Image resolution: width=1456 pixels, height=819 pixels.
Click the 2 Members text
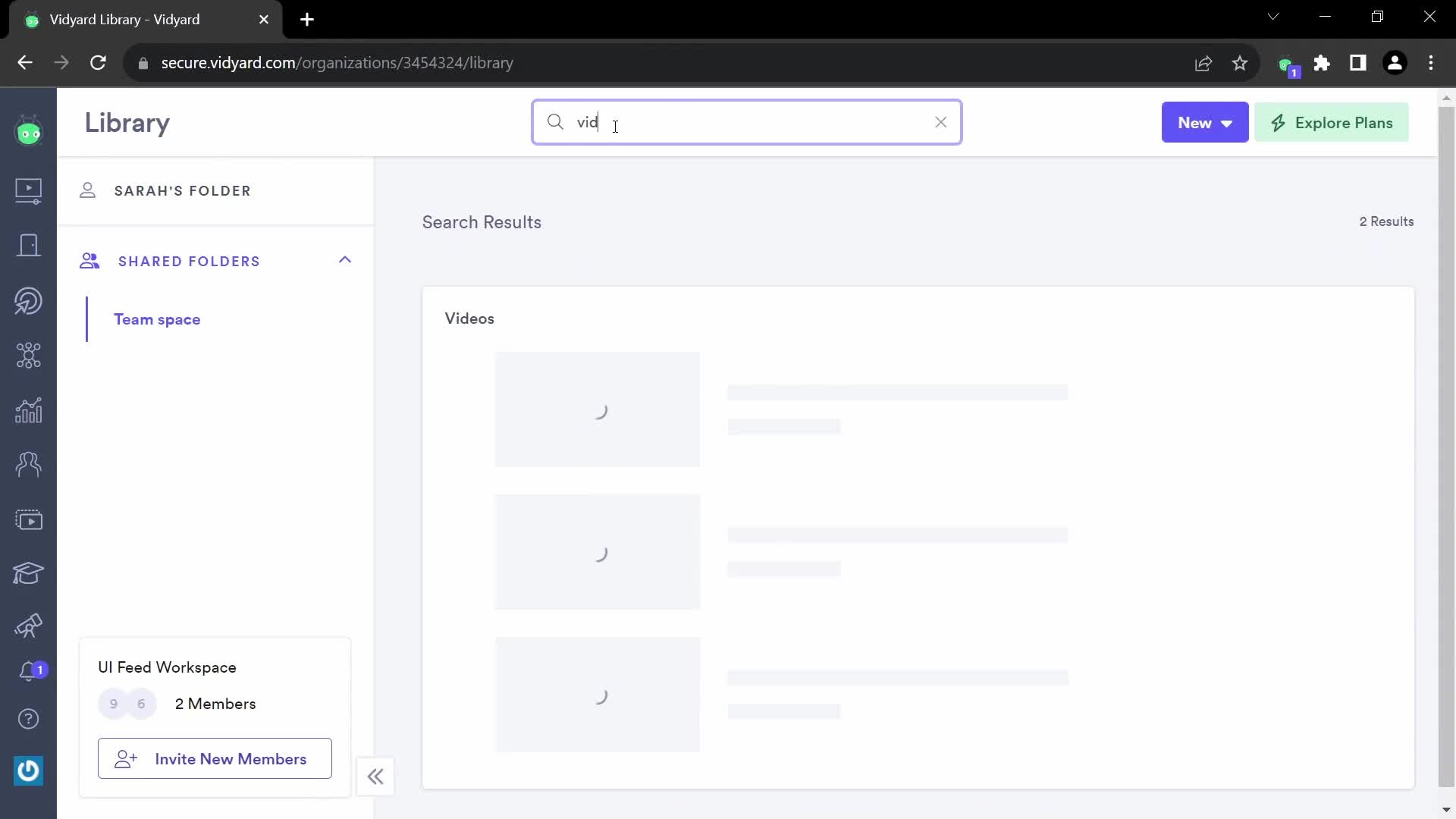tap(215, 704)
